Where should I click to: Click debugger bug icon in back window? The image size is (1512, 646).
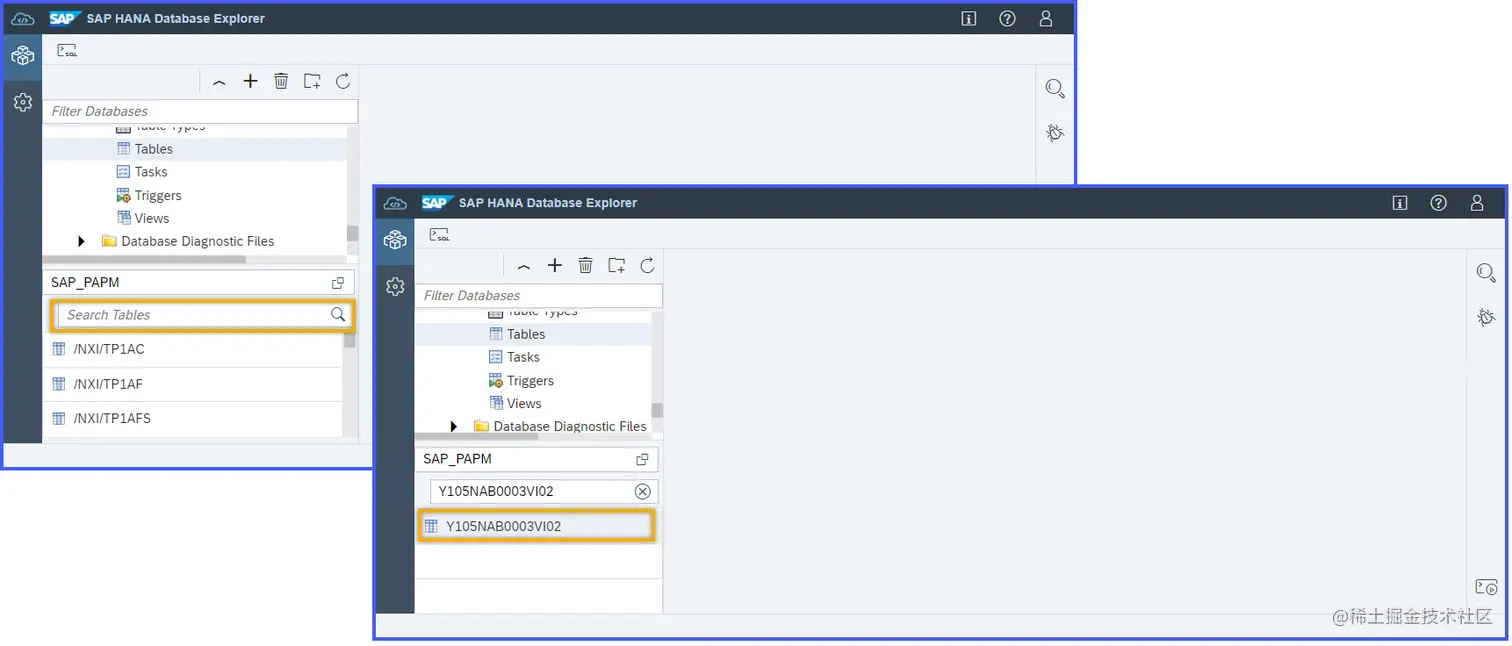click(x=1054, y=132)
